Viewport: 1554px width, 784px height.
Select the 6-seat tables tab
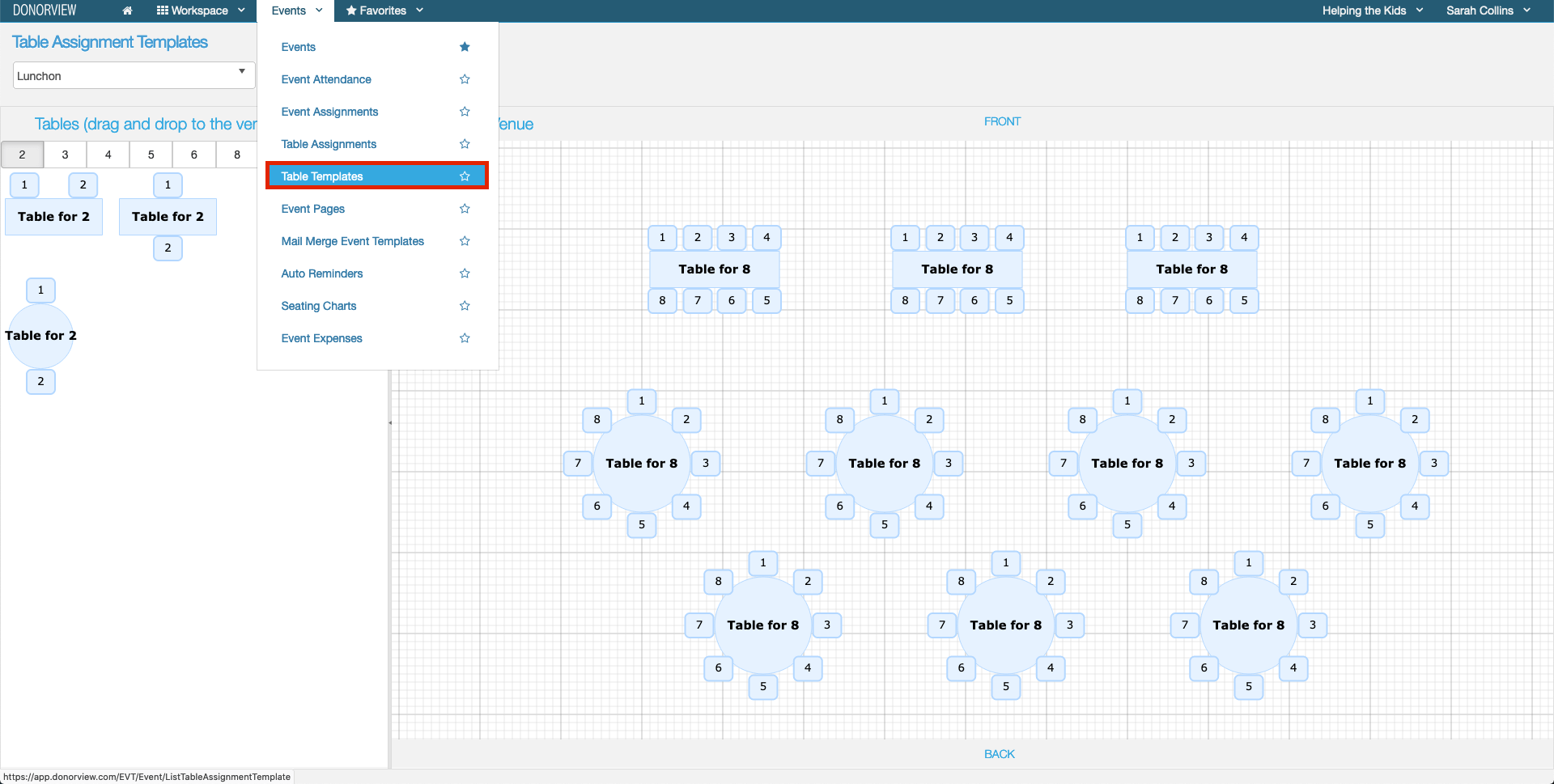[193, 155]
